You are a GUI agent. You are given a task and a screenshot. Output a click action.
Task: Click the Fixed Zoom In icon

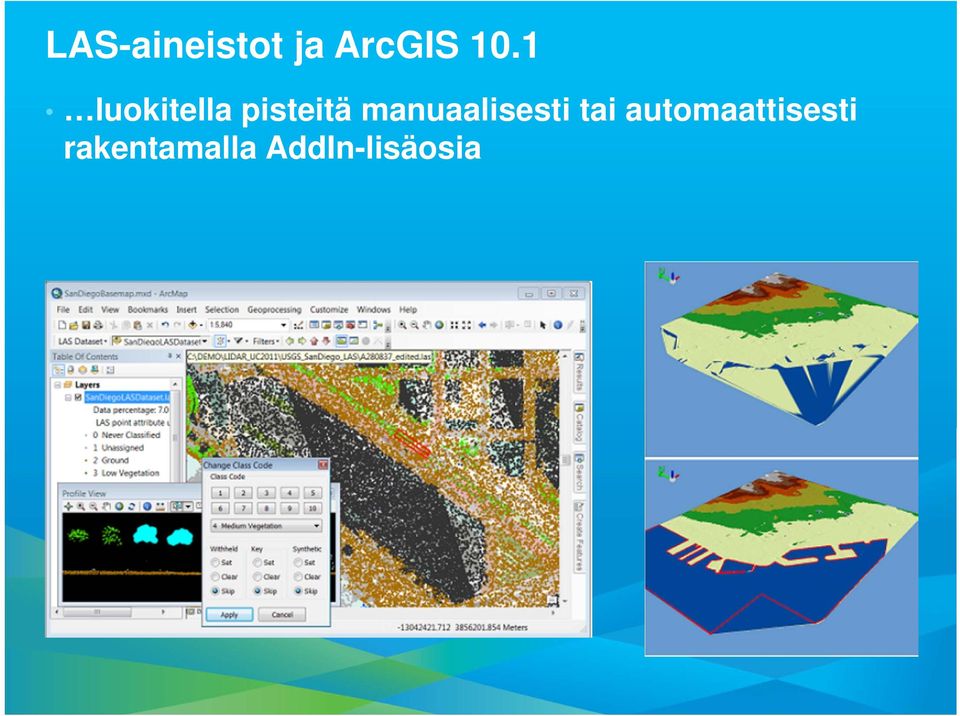(x=454, y=325)
